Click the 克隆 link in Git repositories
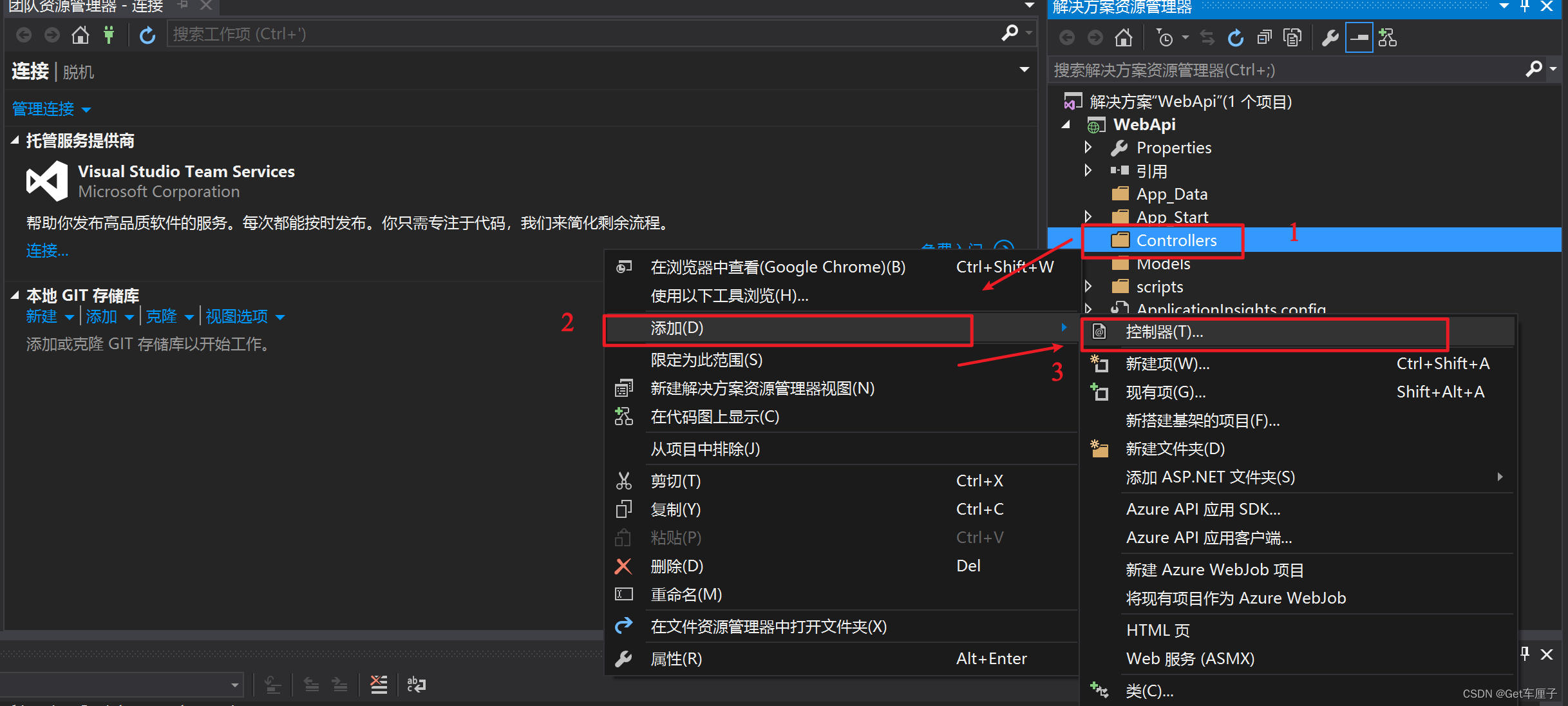 pos(161,316)
